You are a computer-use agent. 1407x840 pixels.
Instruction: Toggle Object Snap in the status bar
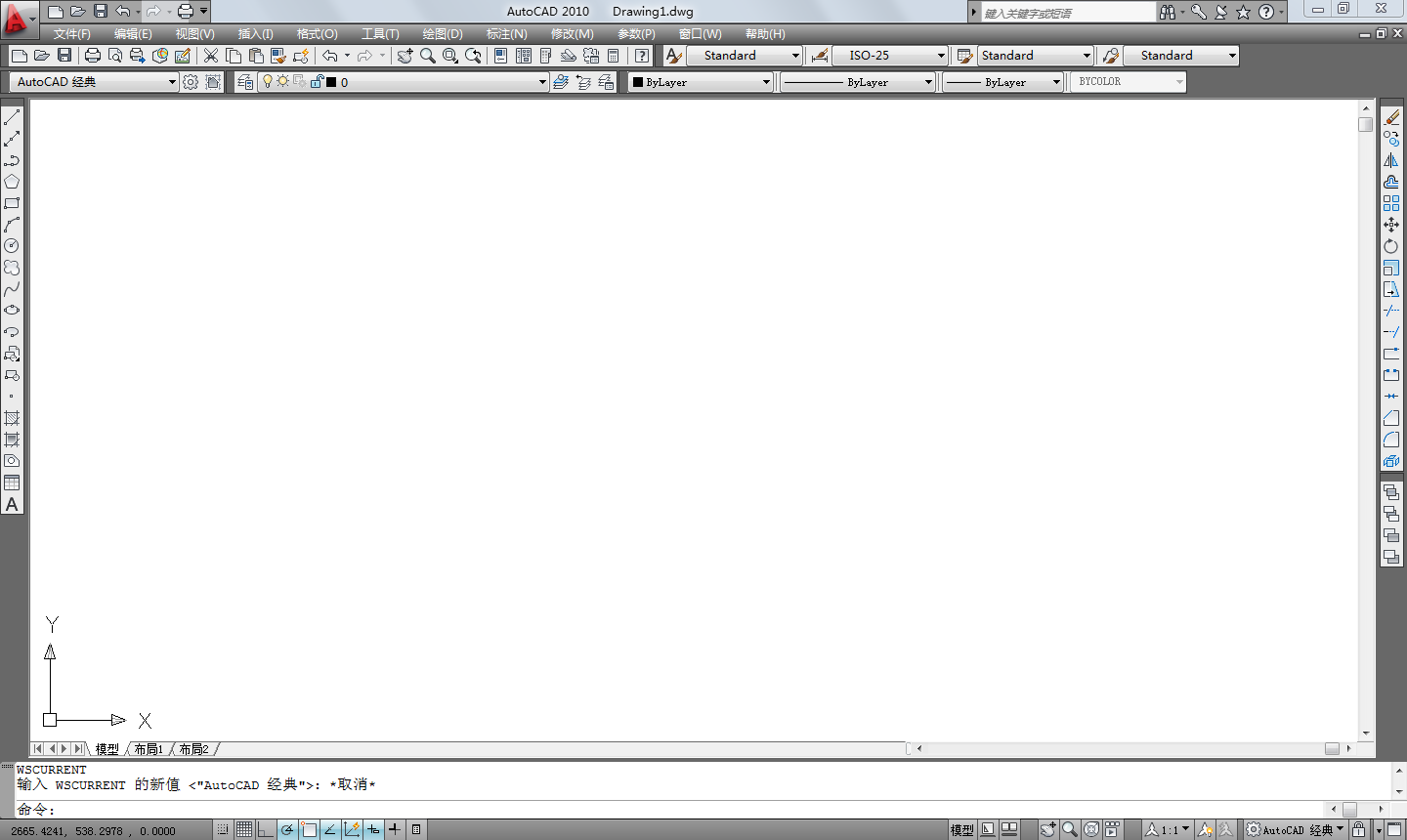[309, 829]
